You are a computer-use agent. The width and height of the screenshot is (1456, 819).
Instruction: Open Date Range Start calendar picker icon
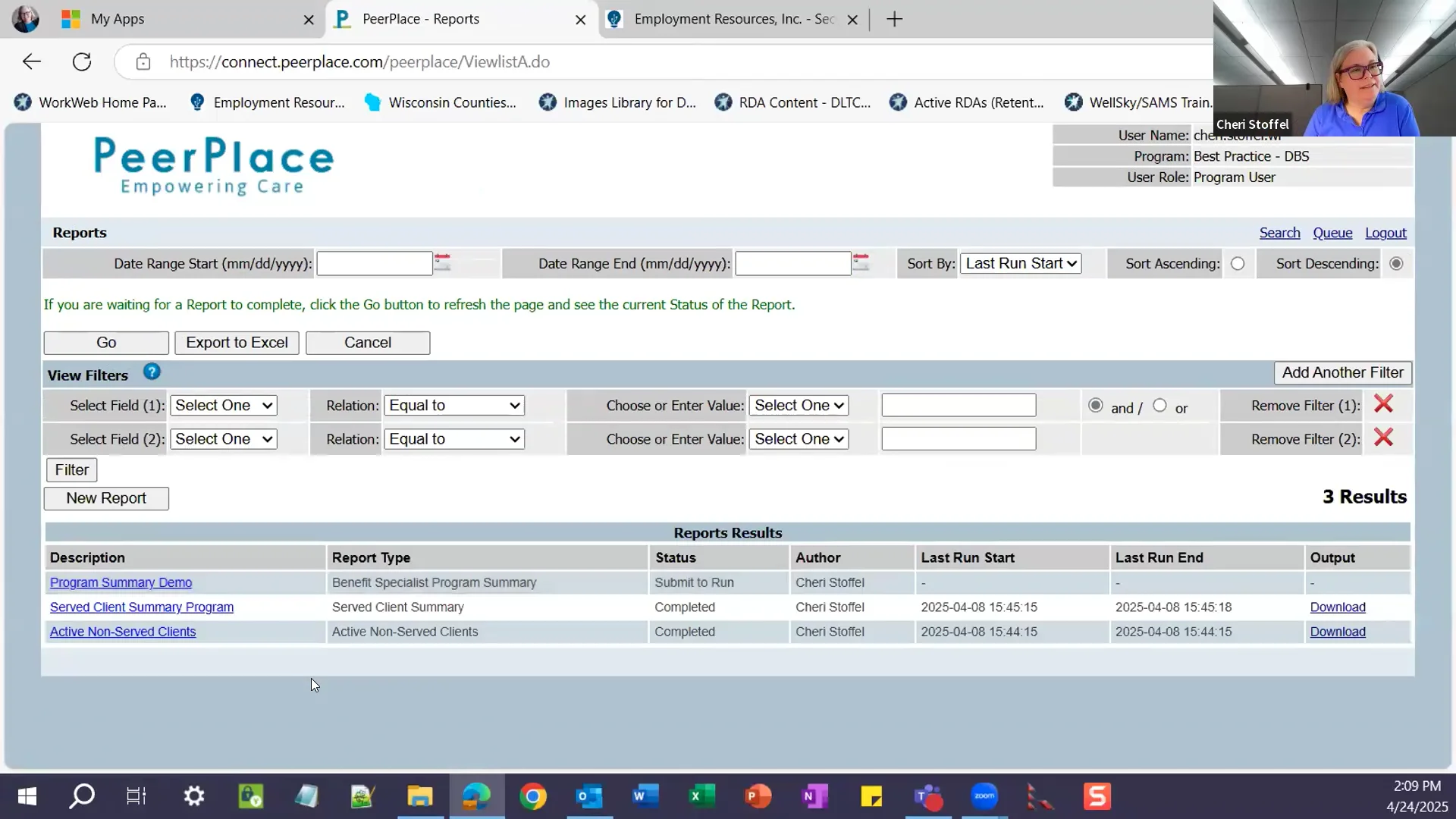point(442,262)
